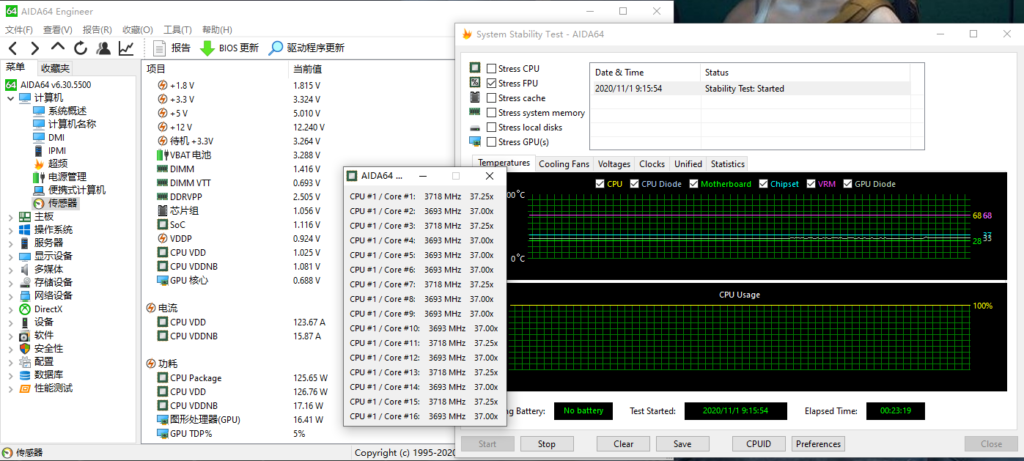1024x461 pixels.
Task: Toggle Motherboard graph checkbox
Action: (694, 184)
